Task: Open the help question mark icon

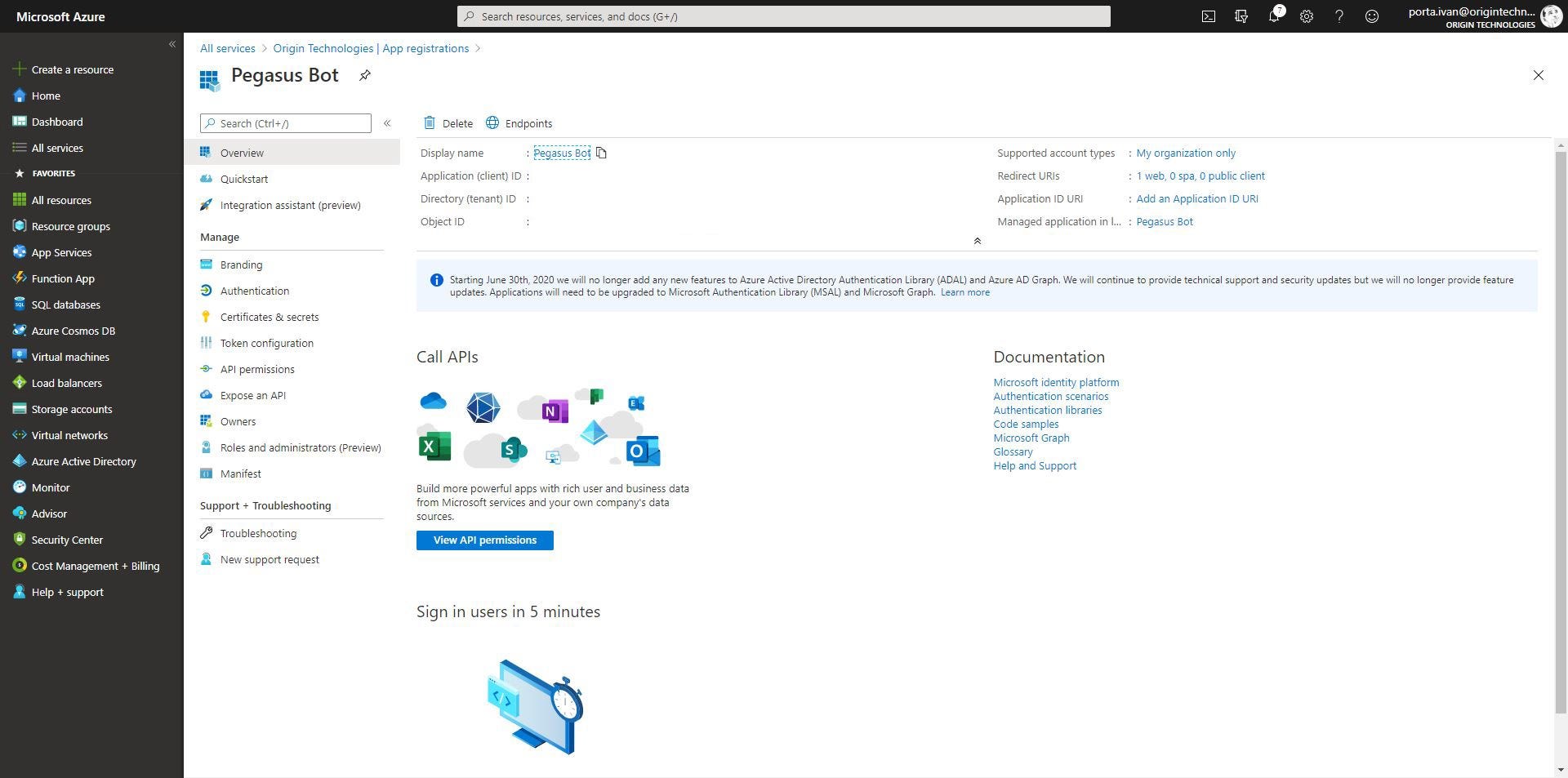Action: click(1339, 16)
